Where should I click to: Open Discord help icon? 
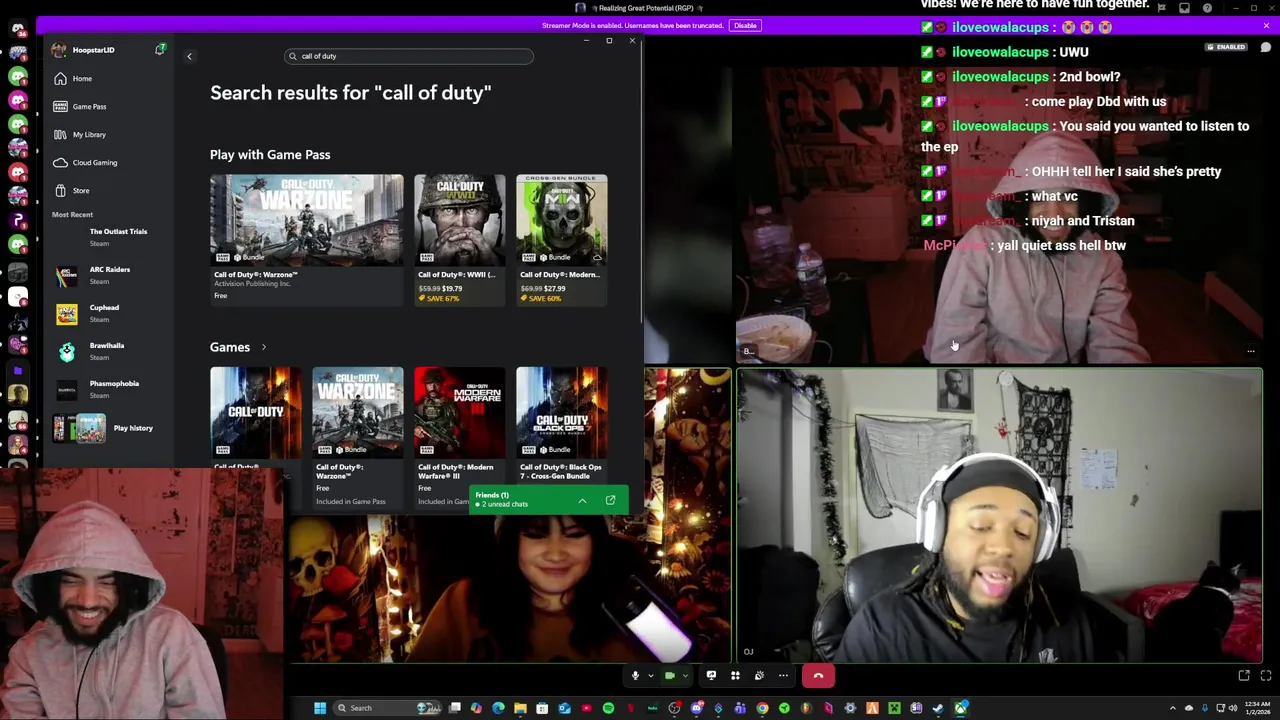point(1207,8)
